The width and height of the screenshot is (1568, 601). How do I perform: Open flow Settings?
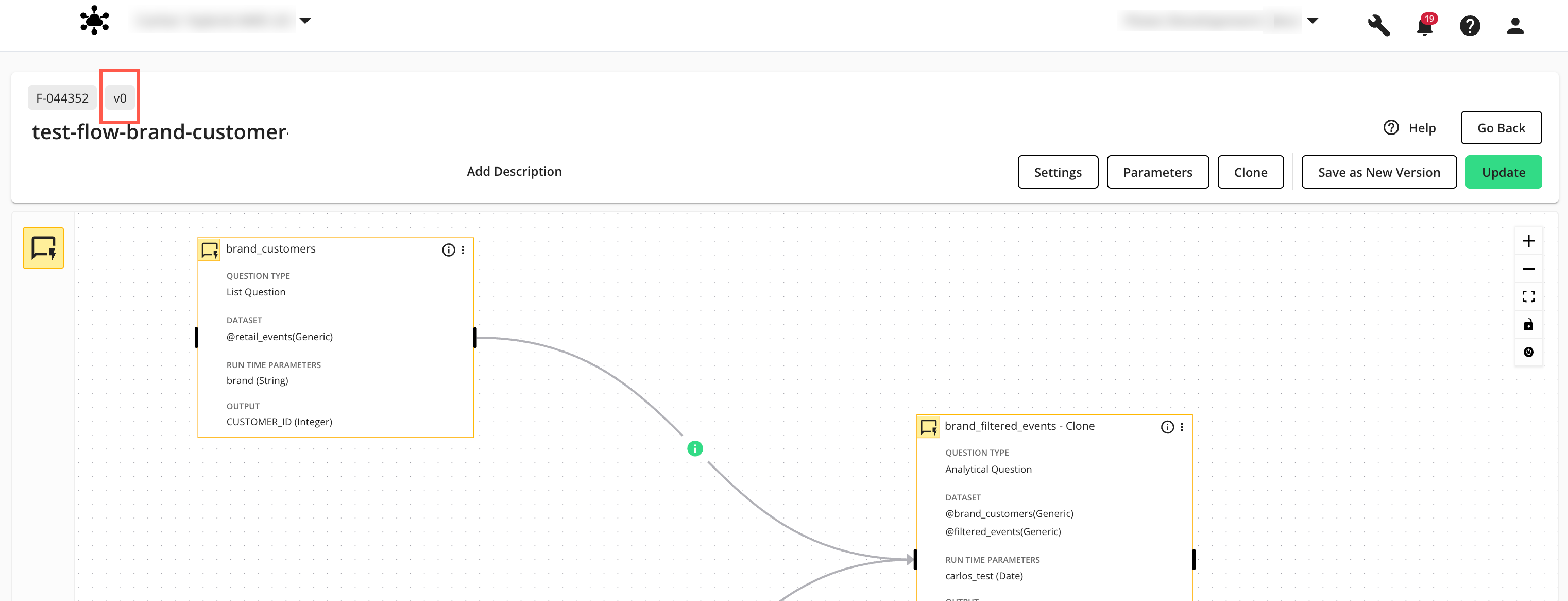tap(1058, 172)
